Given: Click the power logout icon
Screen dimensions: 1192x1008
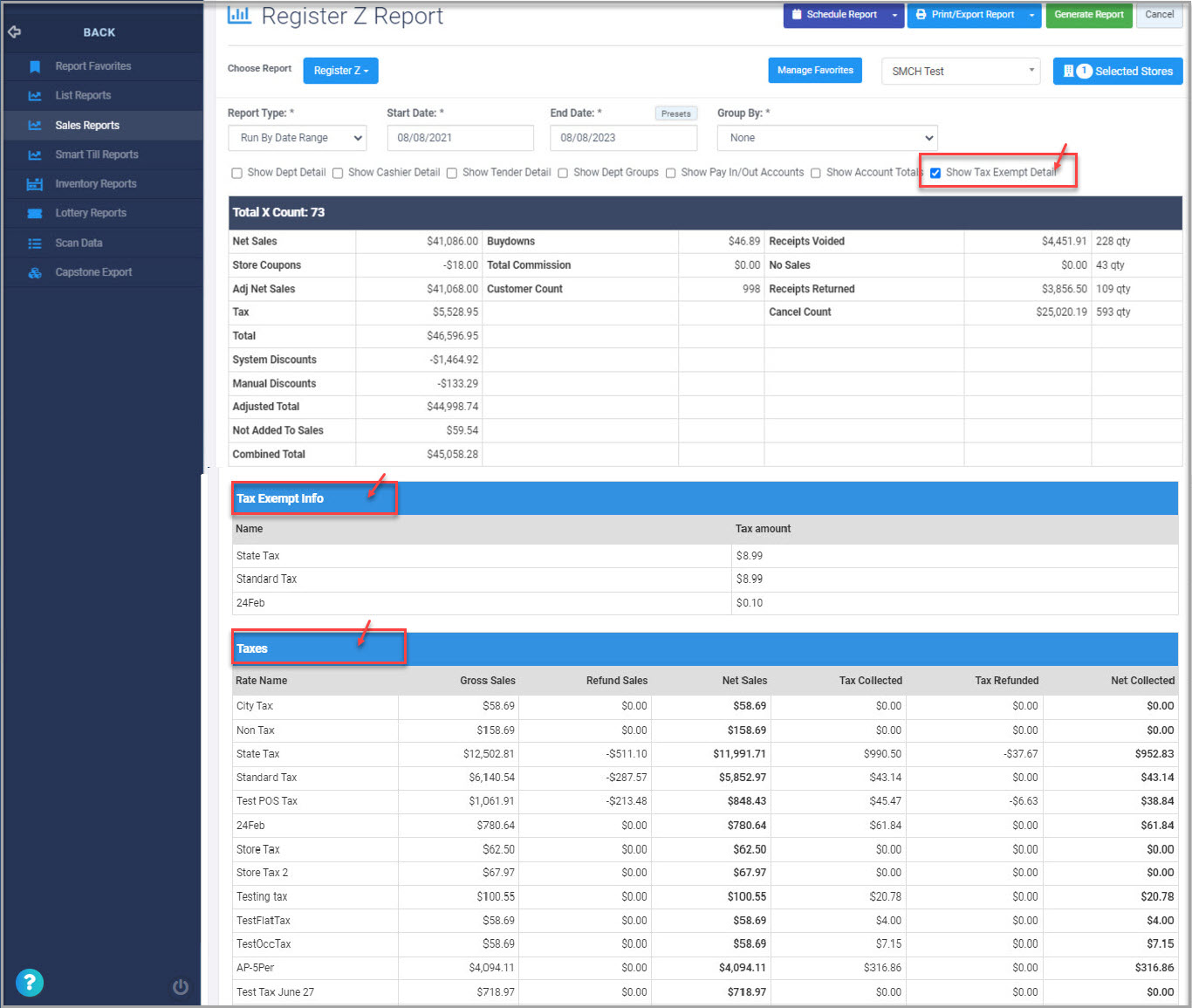Looking at the screenshot, I should (181, 987).
